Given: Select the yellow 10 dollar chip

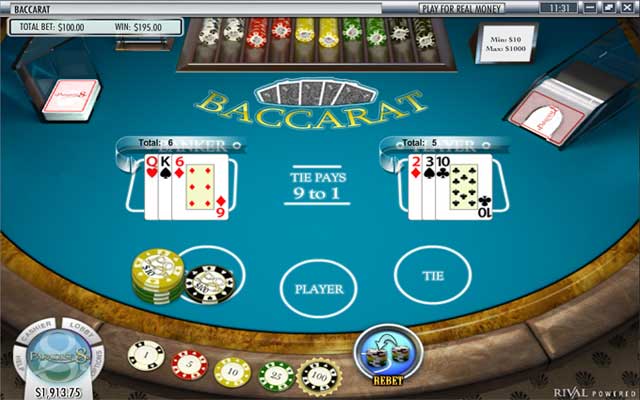Looking at the screenshot, I should click(x=233, y=372).
